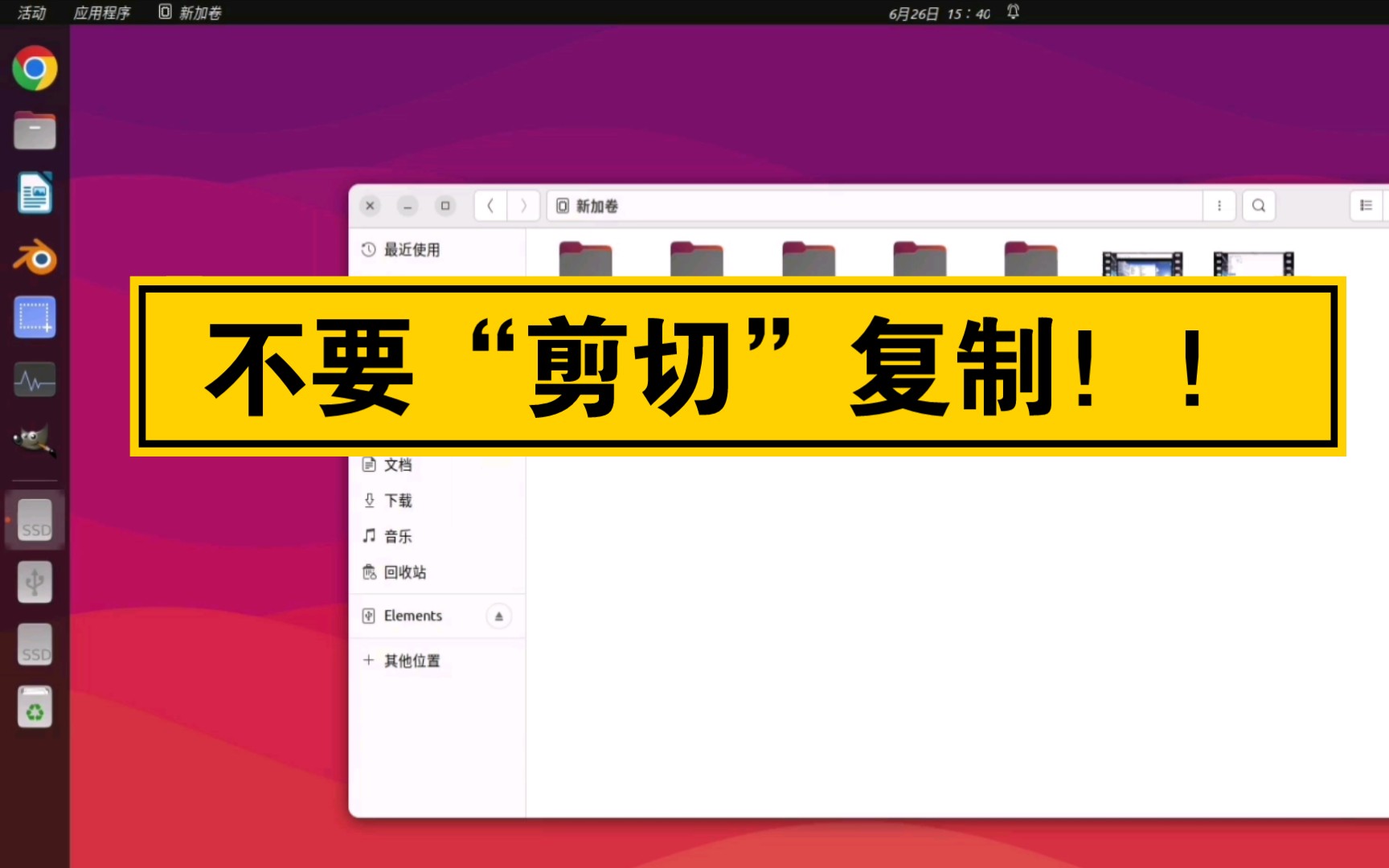Launch GIMP from the dock
This screenshot has height=868, width=1389.
pos(35,441)
